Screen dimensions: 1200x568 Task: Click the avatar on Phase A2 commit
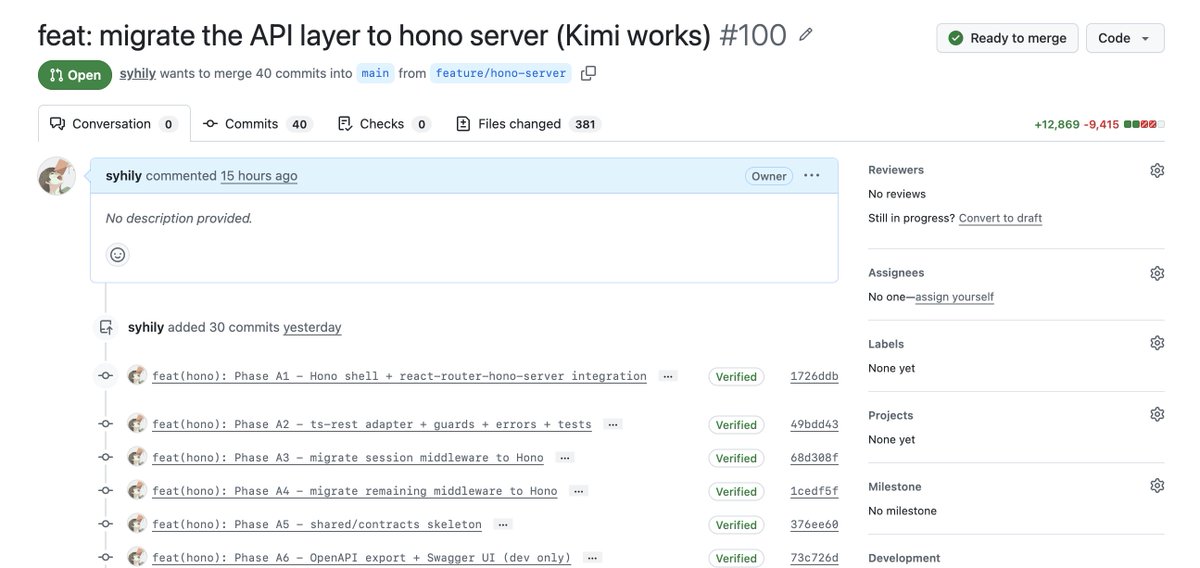point(137,424)
